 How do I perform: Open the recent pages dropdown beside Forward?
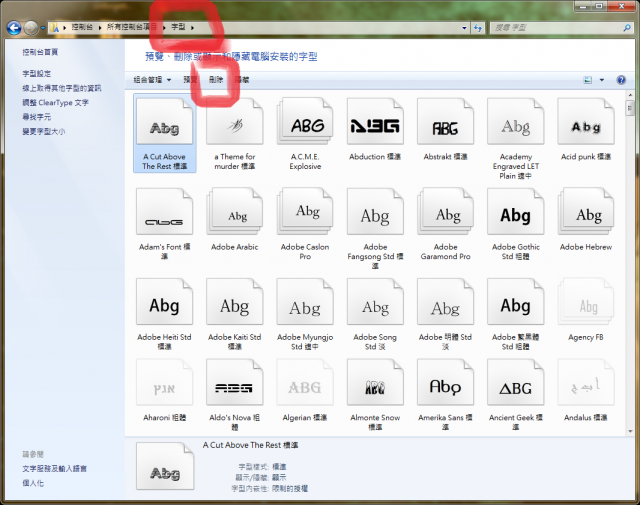click(x=43, y=28)
